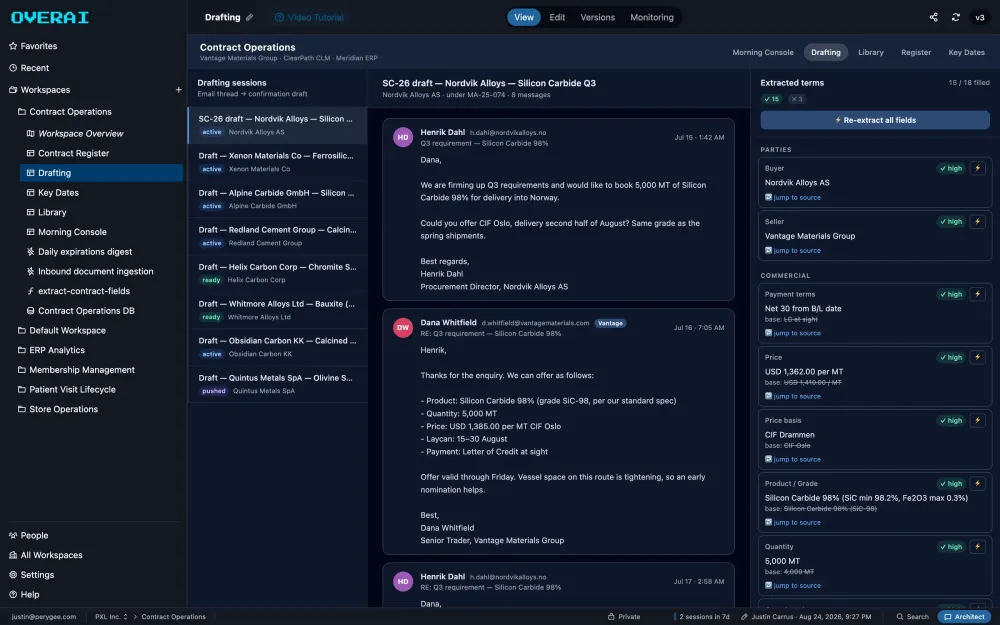The width and height of the screenshot is (1000, 625).
Task: Click the lightning icon for Product / Grade
Action: [x=977, y=483]
